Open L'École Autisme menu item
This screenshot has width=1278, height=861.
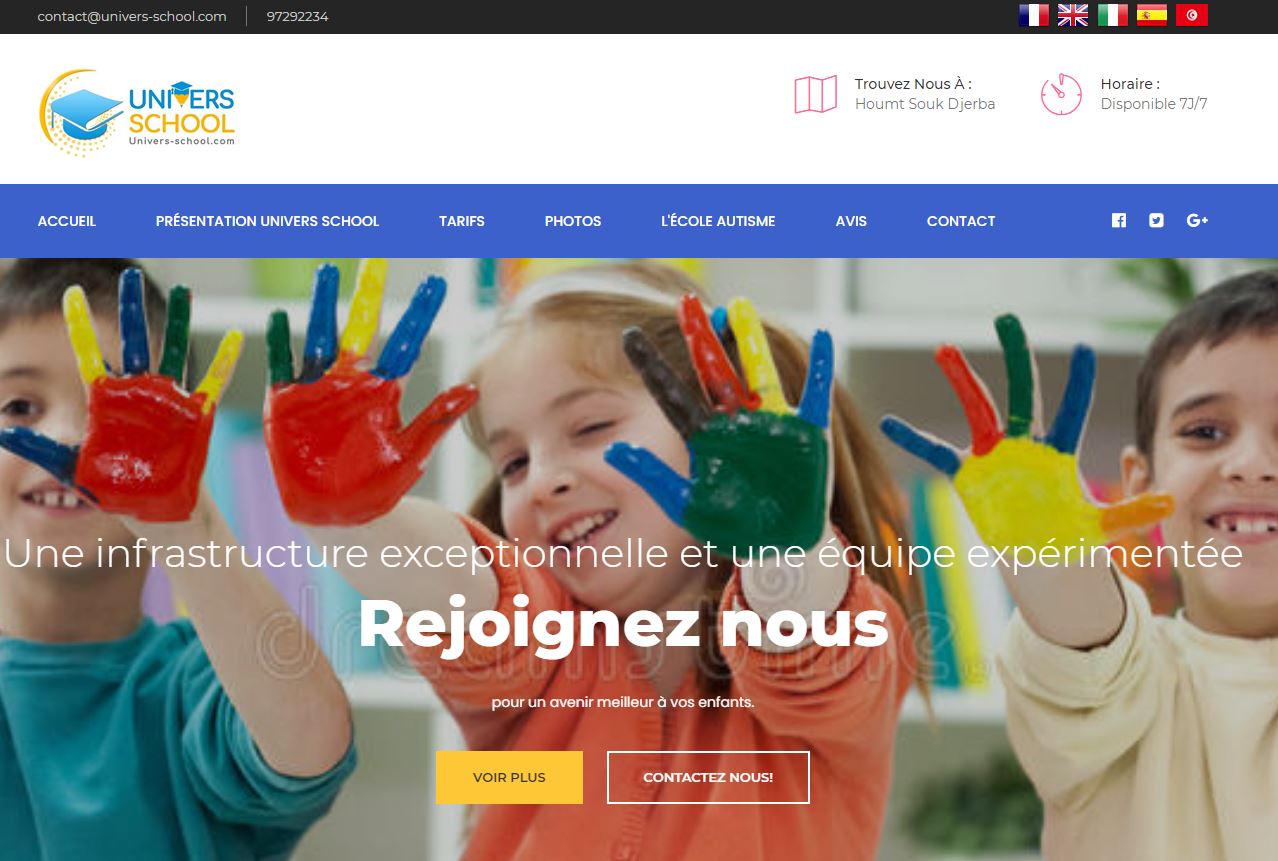pyautogui.click(x=718, y=221)
